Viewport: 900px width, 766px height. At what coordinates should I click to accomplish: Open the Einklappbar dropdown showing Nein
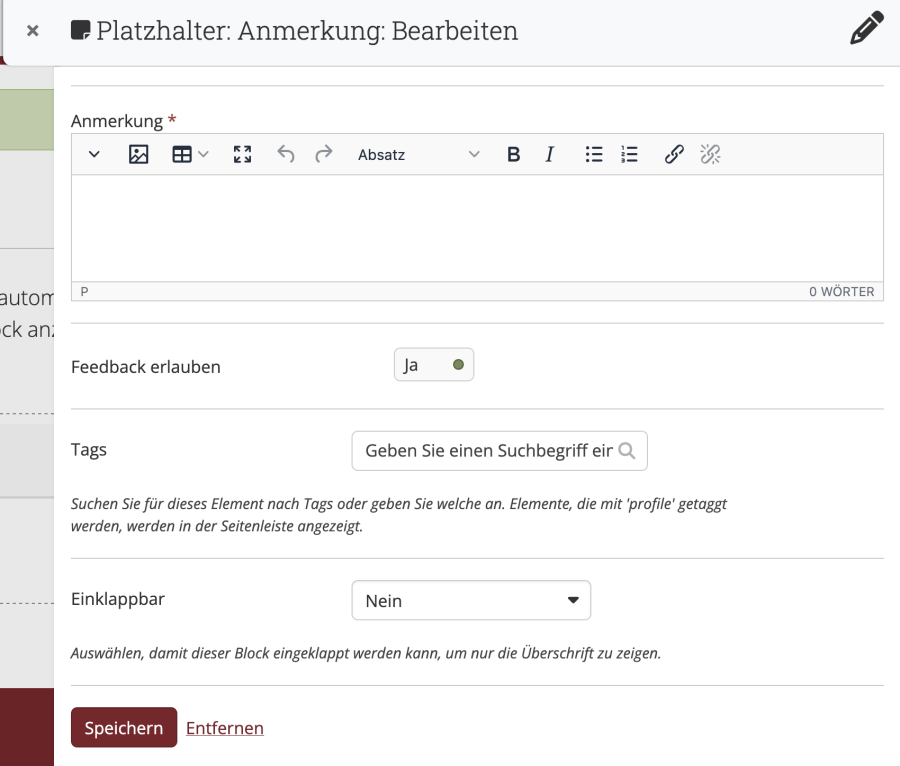pyautogui.click(x=471, y=601)
